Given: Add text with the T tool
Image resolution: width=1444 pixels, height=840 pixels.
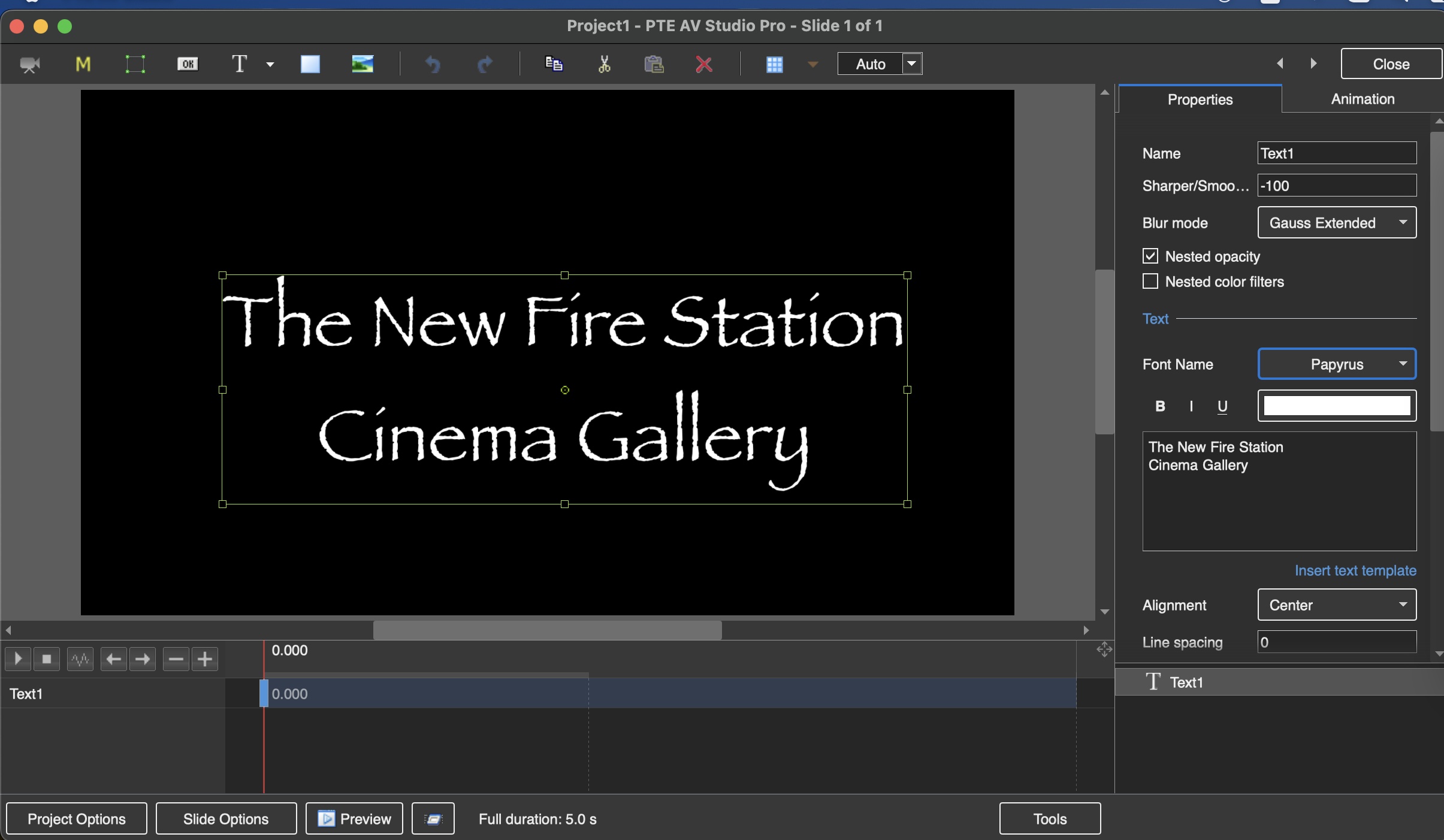Looking at the screenshot, I should [240, 64].
